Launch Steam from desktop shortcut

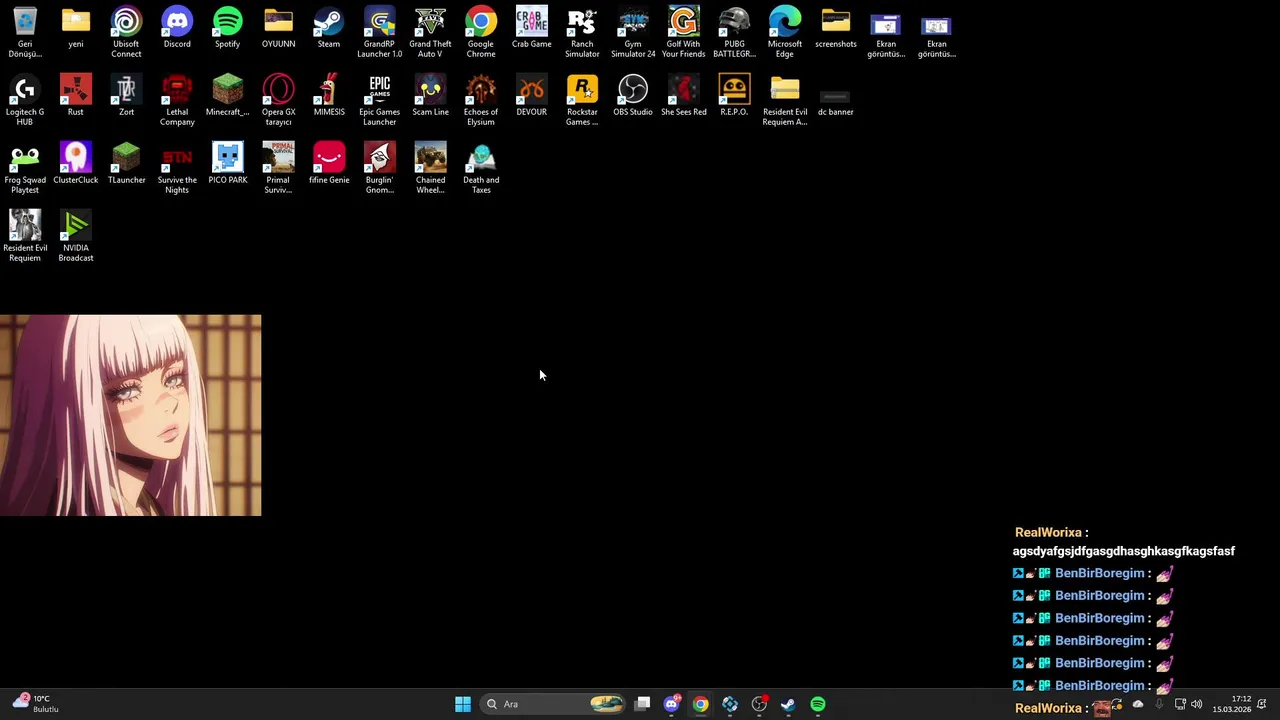(329, 28)
